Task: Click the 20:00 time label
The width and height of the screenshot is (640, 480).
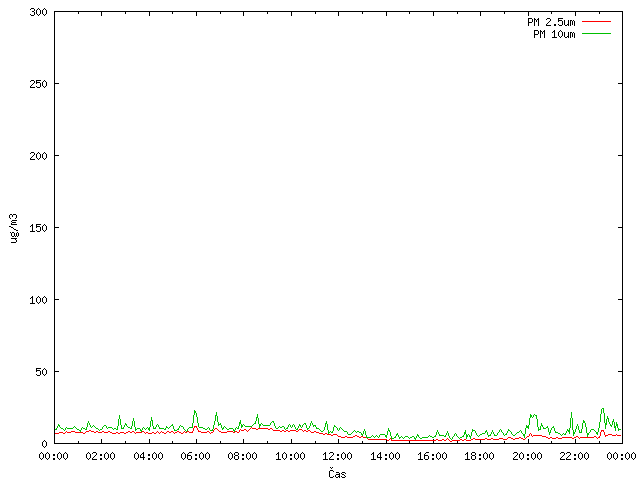Action: [527, 456]
